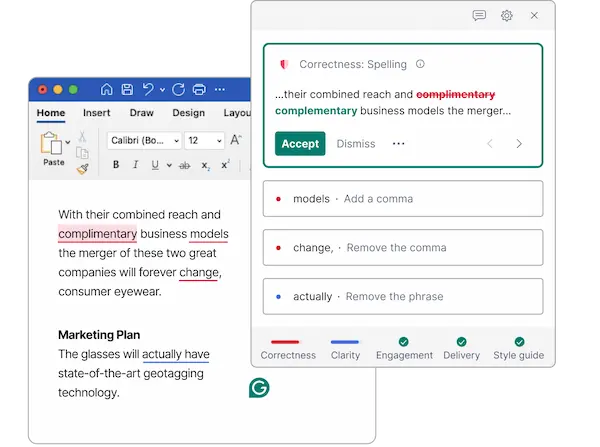
Task: Open the Undo history dropdown arrow
Action: pos(162,90)
